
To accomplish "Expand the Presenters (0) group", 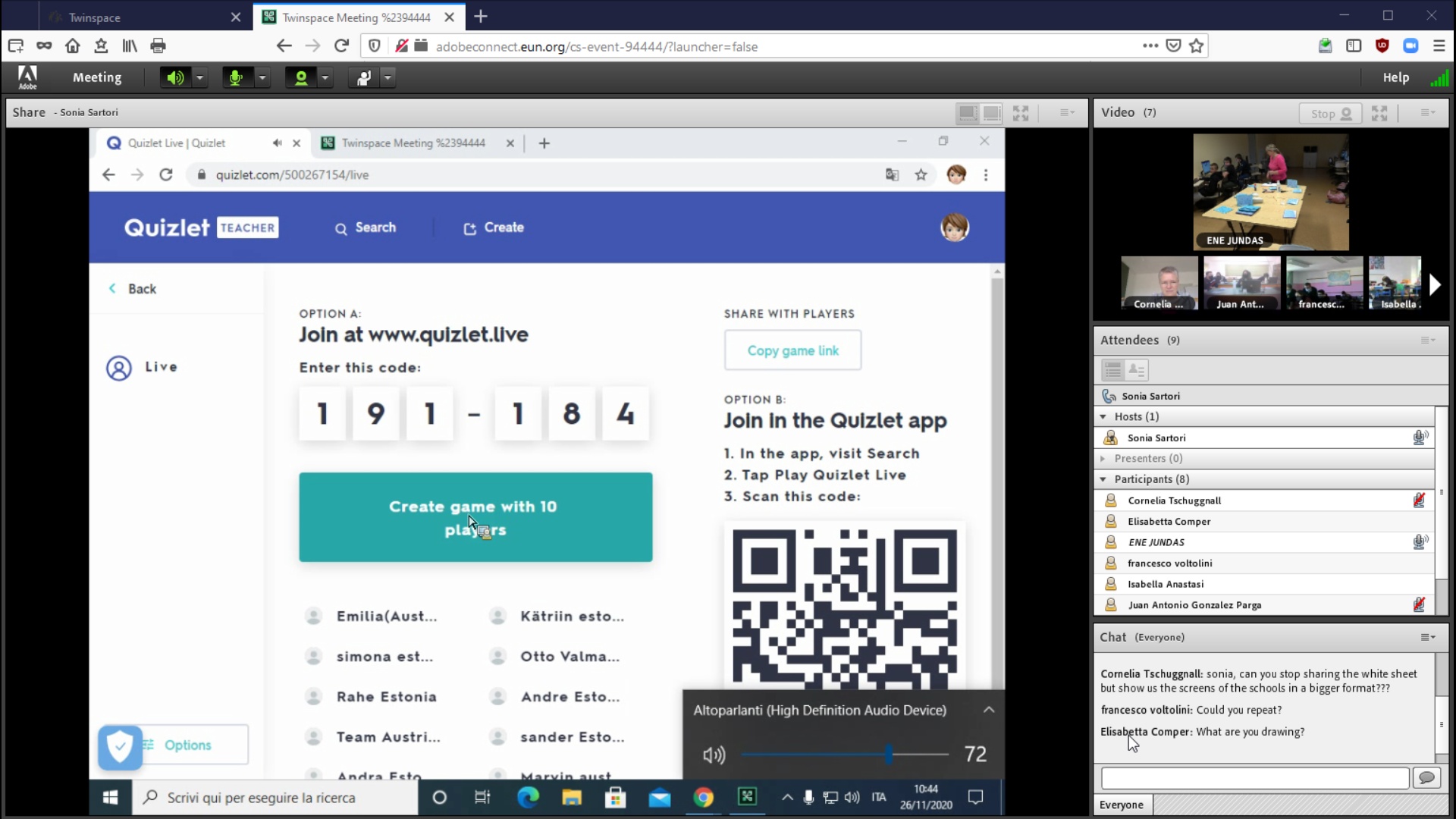I will pos(1103,459).
